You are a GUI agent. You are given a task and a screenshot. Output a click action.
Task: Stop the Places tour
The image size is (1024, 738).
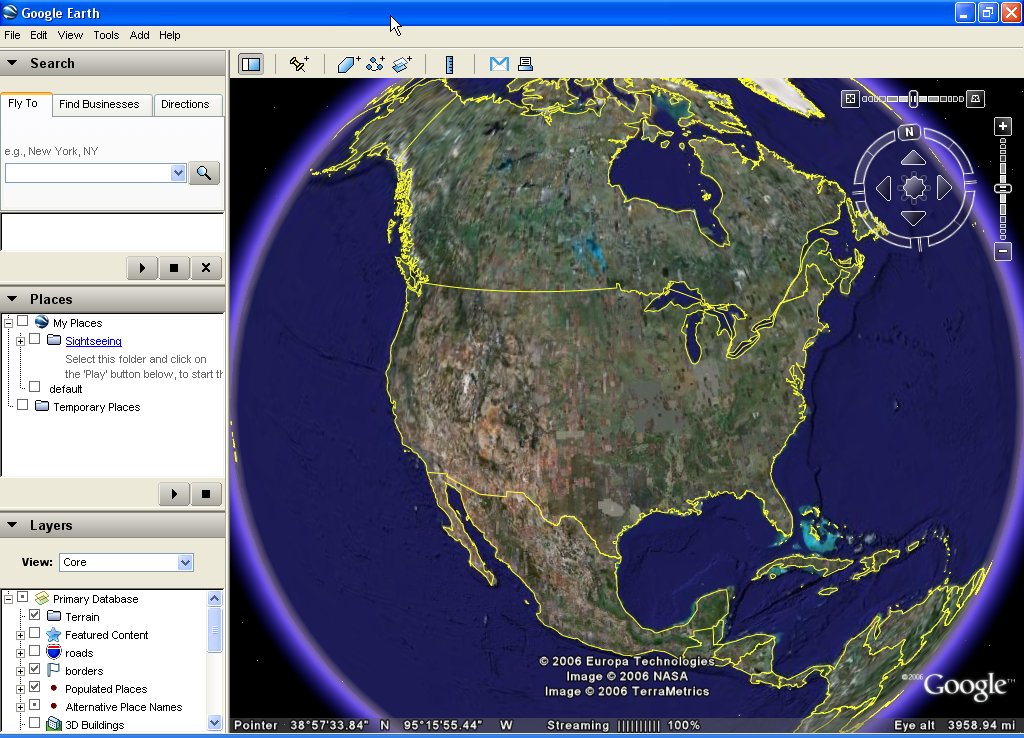[206, 494]
